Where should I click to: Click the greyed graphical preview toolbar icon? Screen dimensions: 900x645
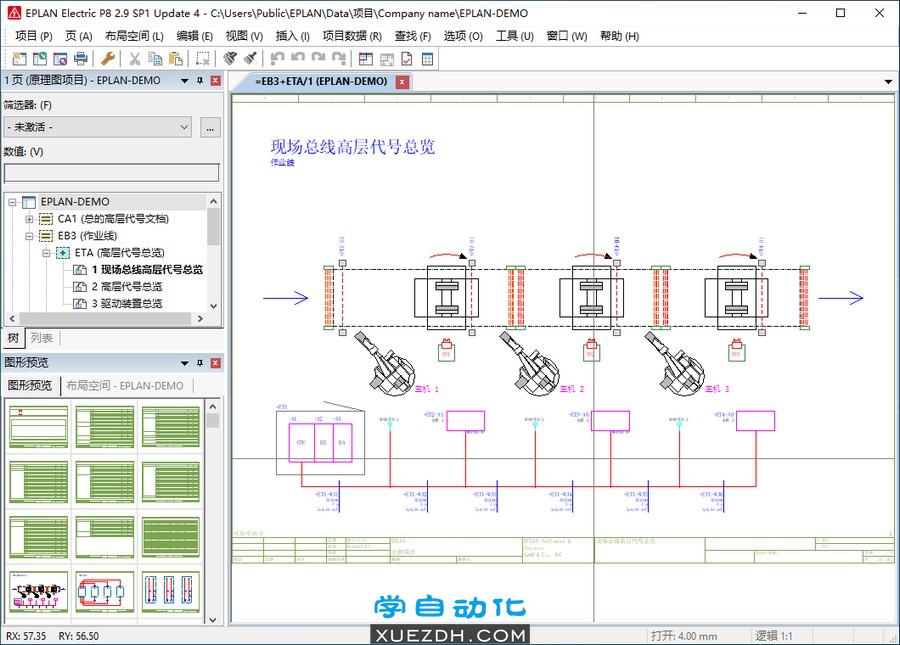coord(386,59)
